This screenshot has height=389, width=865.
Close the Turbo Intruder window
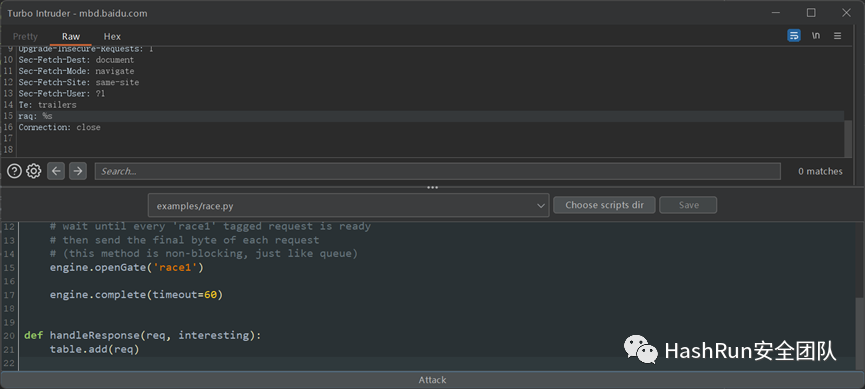pyautogui.click(x=846, y=13)
